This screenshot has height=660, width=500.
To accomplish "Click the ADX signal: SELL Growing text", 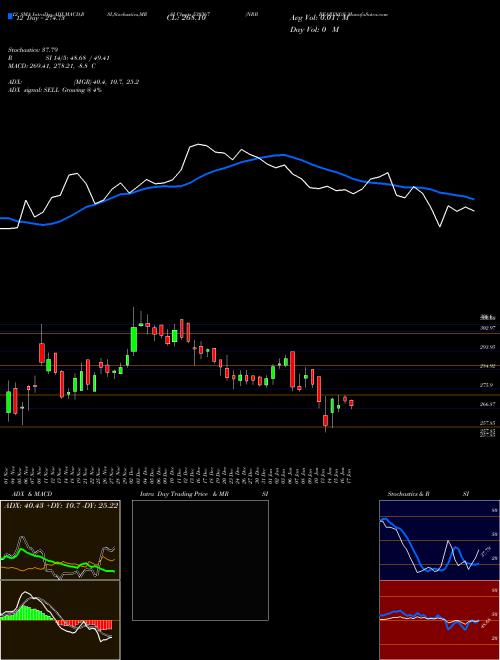I will coord(55,90).
